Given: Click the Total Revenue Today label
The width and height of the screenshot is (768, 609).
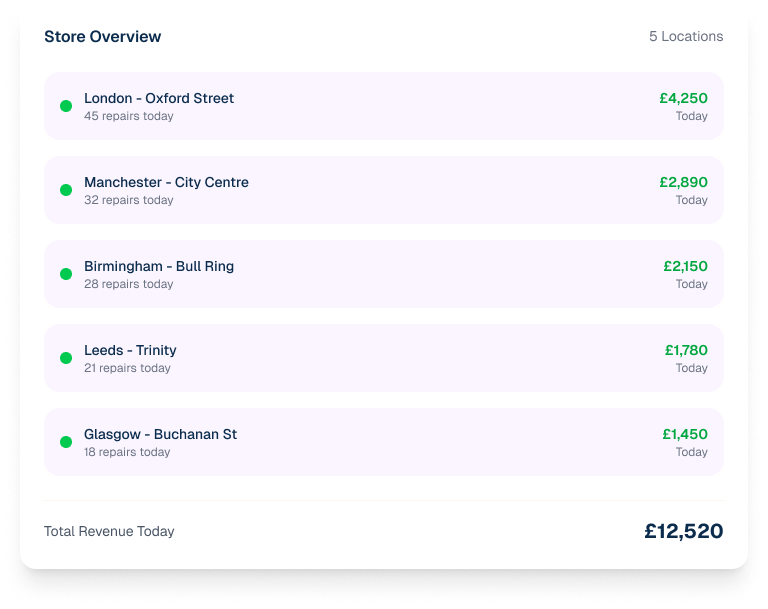Looking at the screenshot, I should pyautogui.click(x=109, y=531).
